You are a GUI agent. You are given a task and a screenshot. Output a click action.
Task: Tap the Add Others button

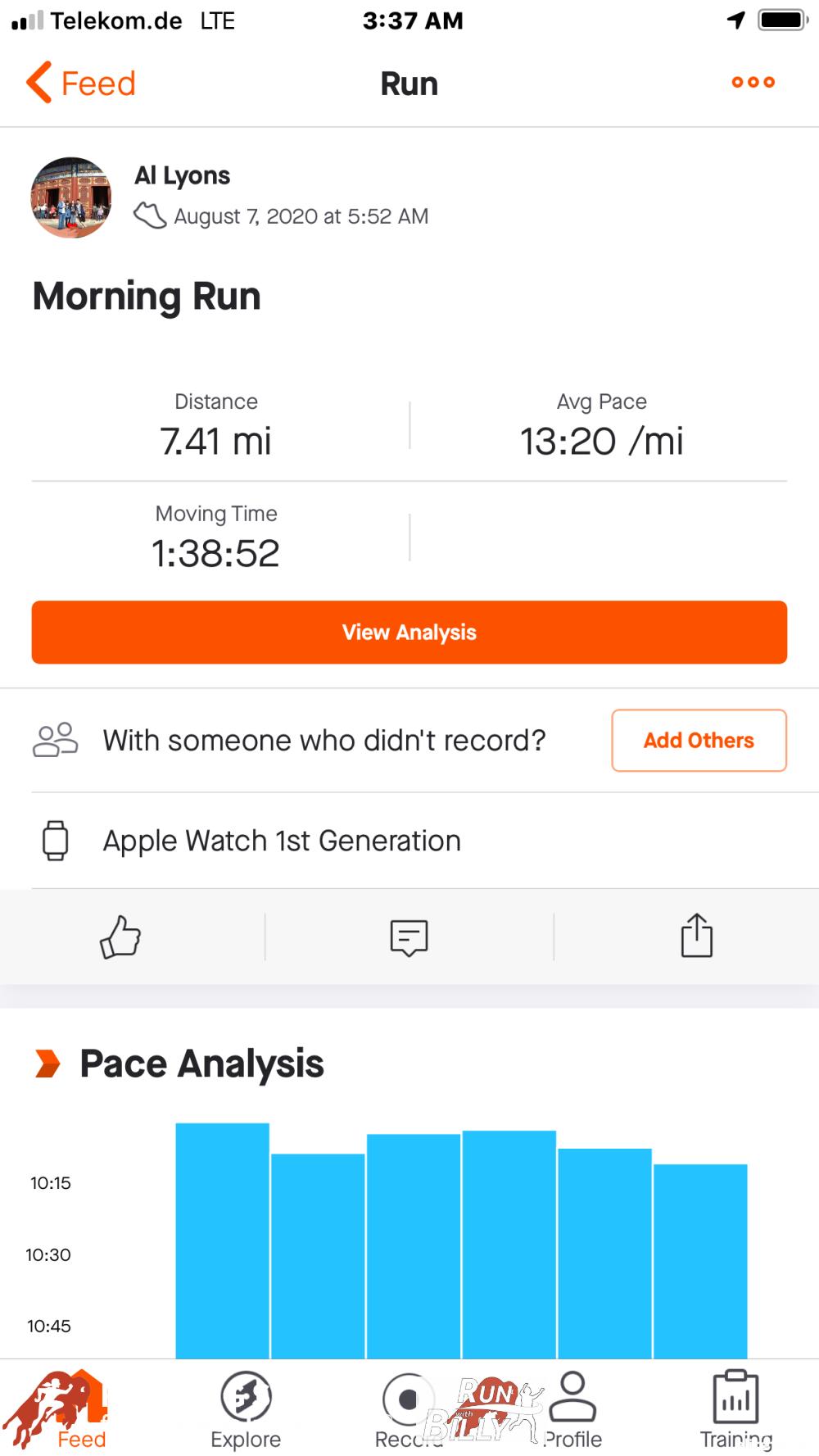pyautogui.click(x=699, y=741)
